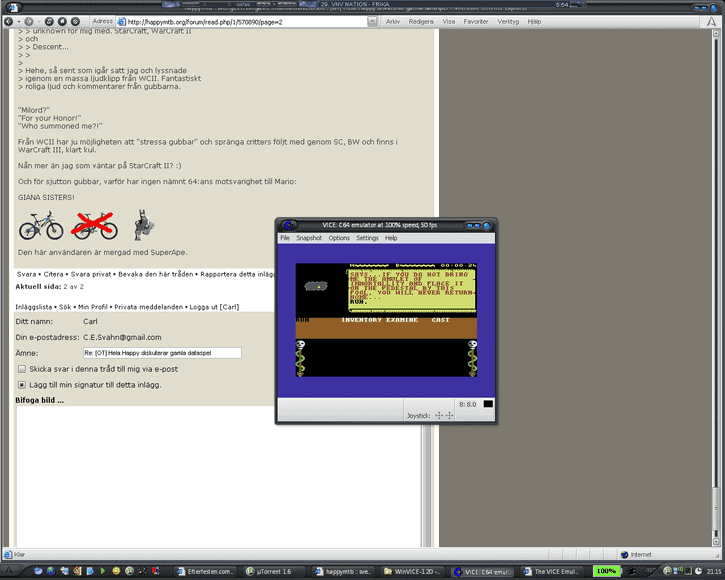
Task: Open the Arkiv menu in Internet Explorer
Action: pos(393,21)
